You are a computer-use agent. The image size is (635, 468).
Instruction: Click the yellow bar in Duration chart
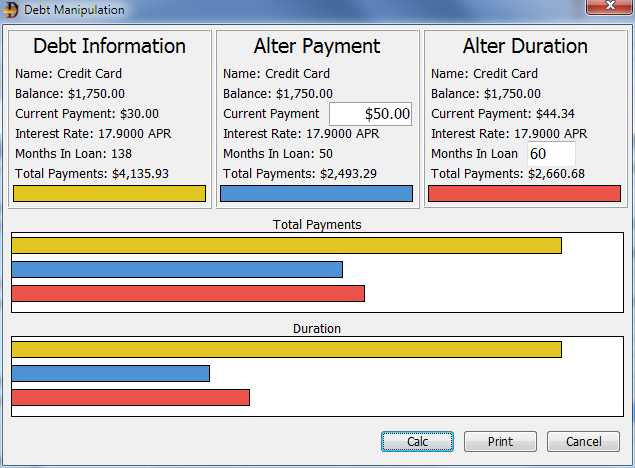[286, 349]
